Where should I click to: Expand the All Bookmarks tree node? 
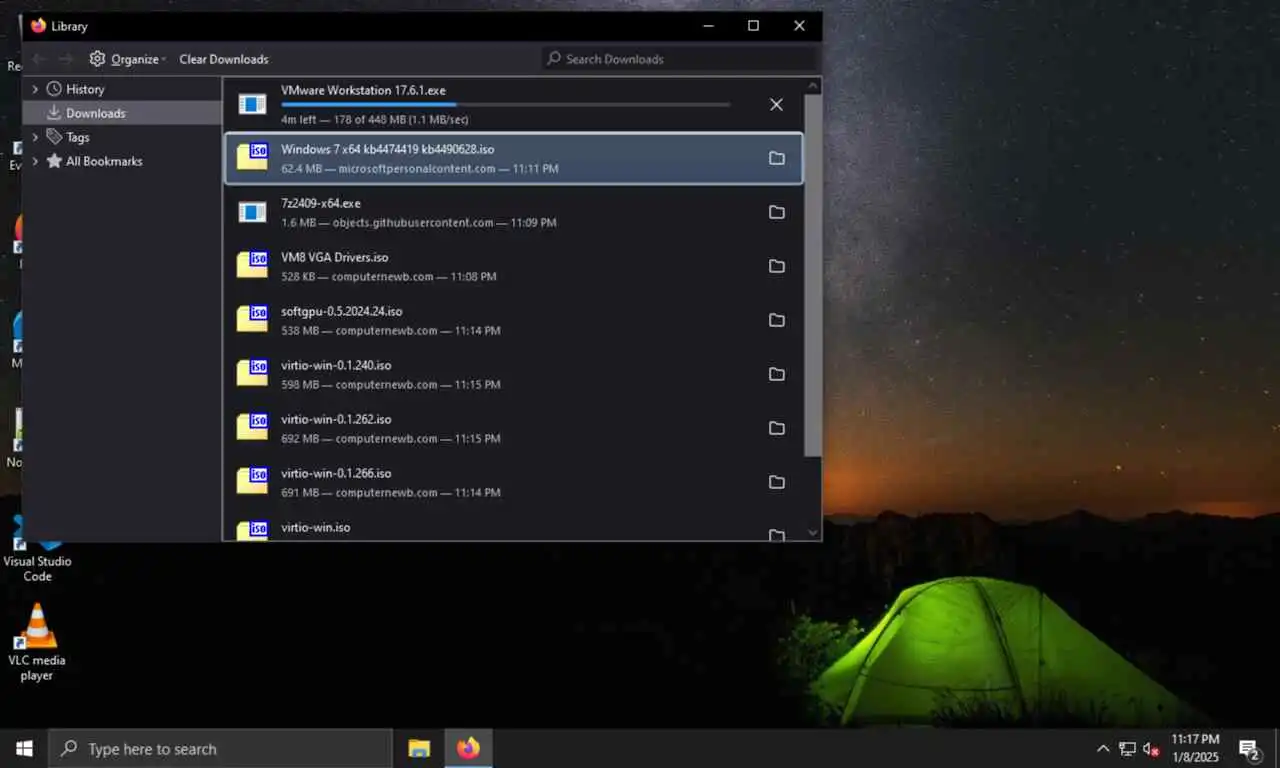coord(36,161)
